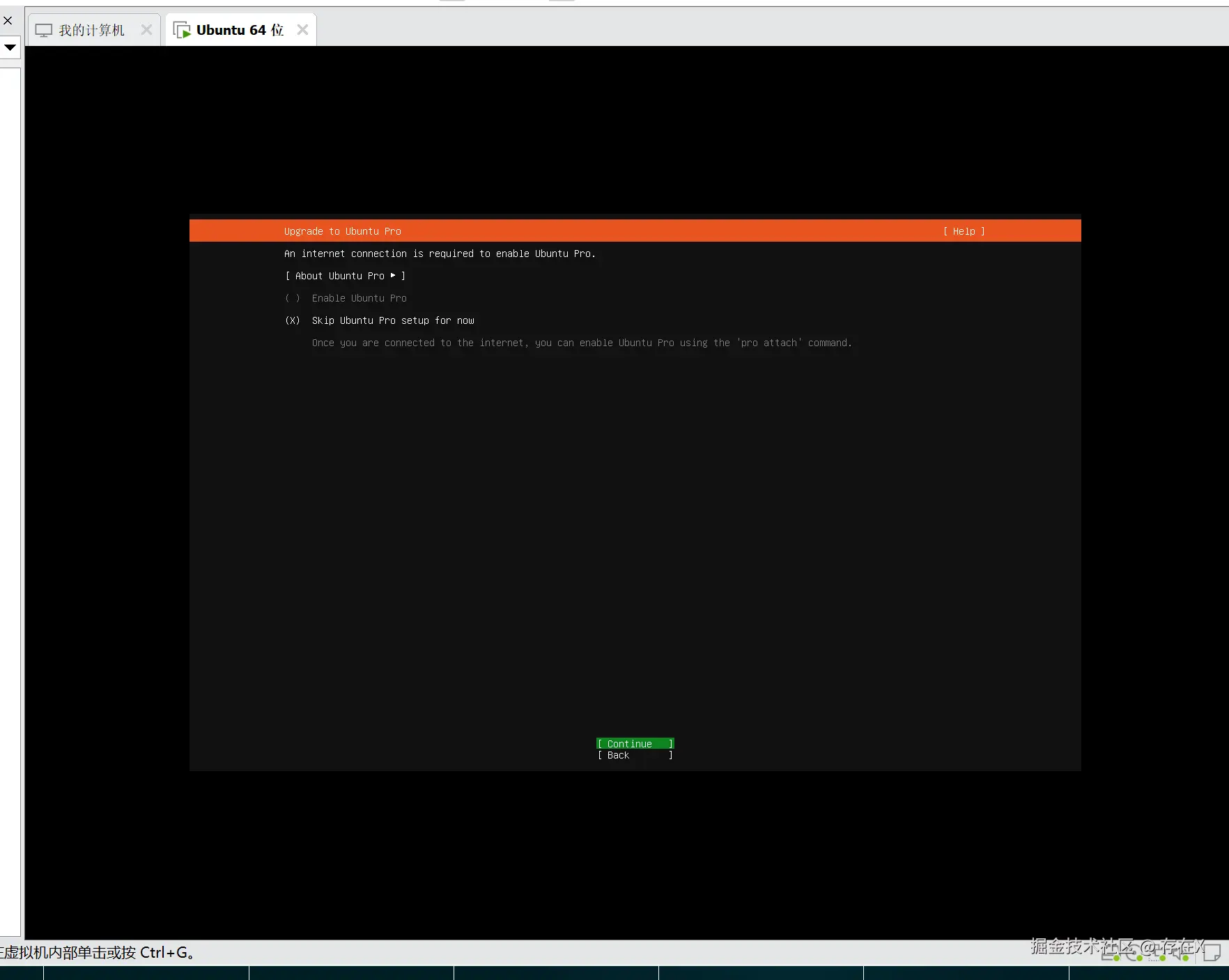Click the Upgrade to Ubuntu Pro title bar
The width and height of the screenshot is (1229, 980).
pyautogui.click(x=342, y=231)
